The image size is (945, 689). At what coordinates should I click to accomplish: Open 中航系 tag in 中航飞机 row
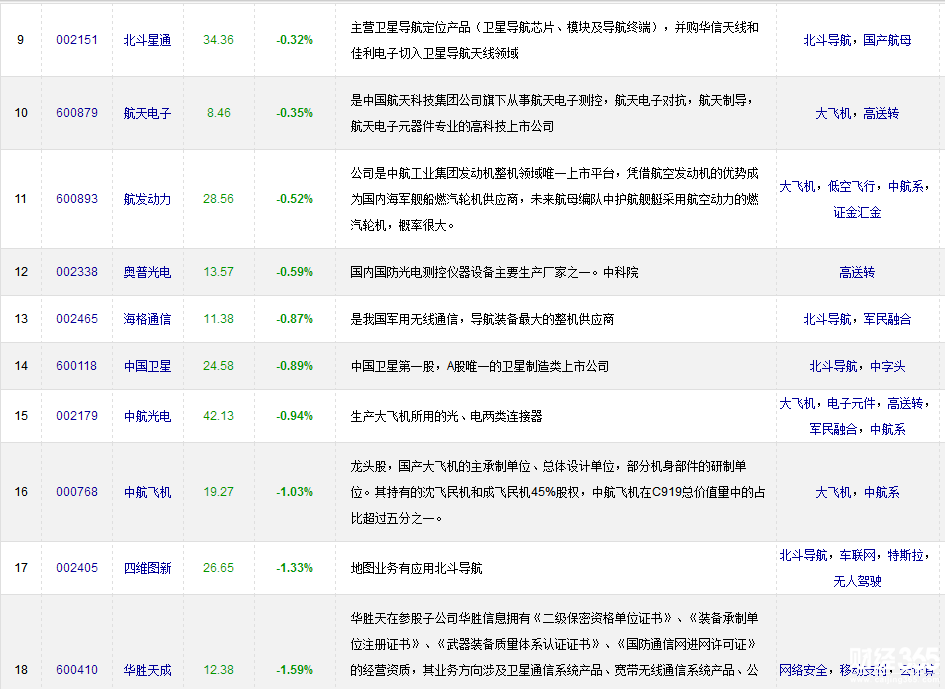pyautogui.click(x=881, y=492)
